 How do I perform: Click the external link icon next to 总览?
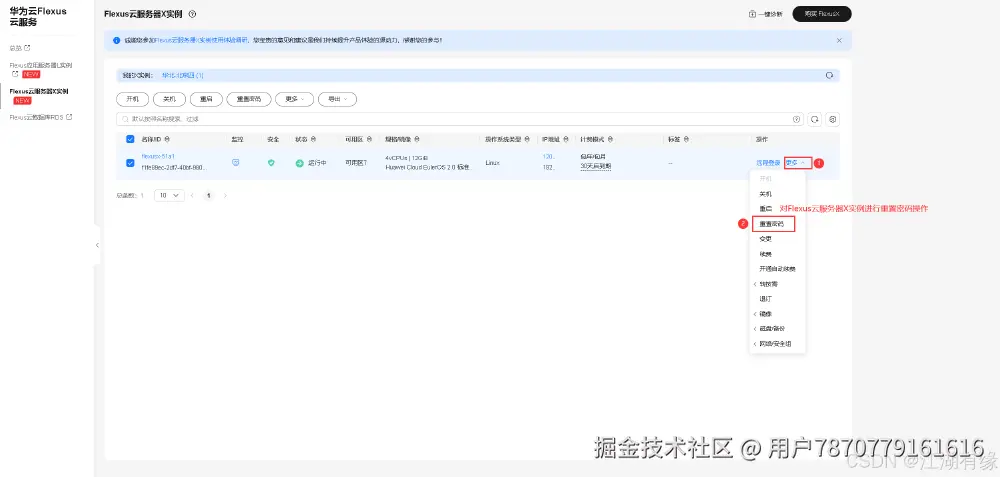[27, 48]
